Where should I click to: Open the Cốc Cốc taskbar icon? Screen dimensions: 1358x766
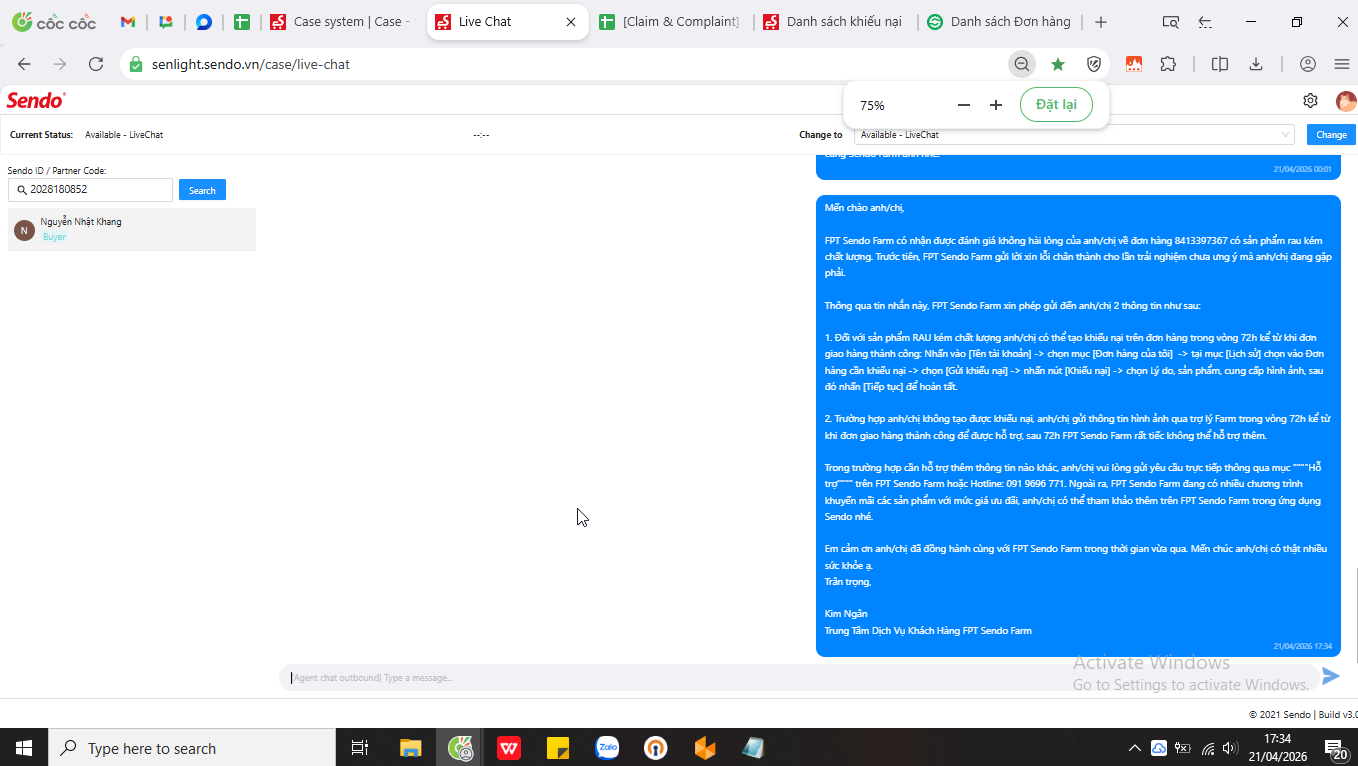(460, 748)
